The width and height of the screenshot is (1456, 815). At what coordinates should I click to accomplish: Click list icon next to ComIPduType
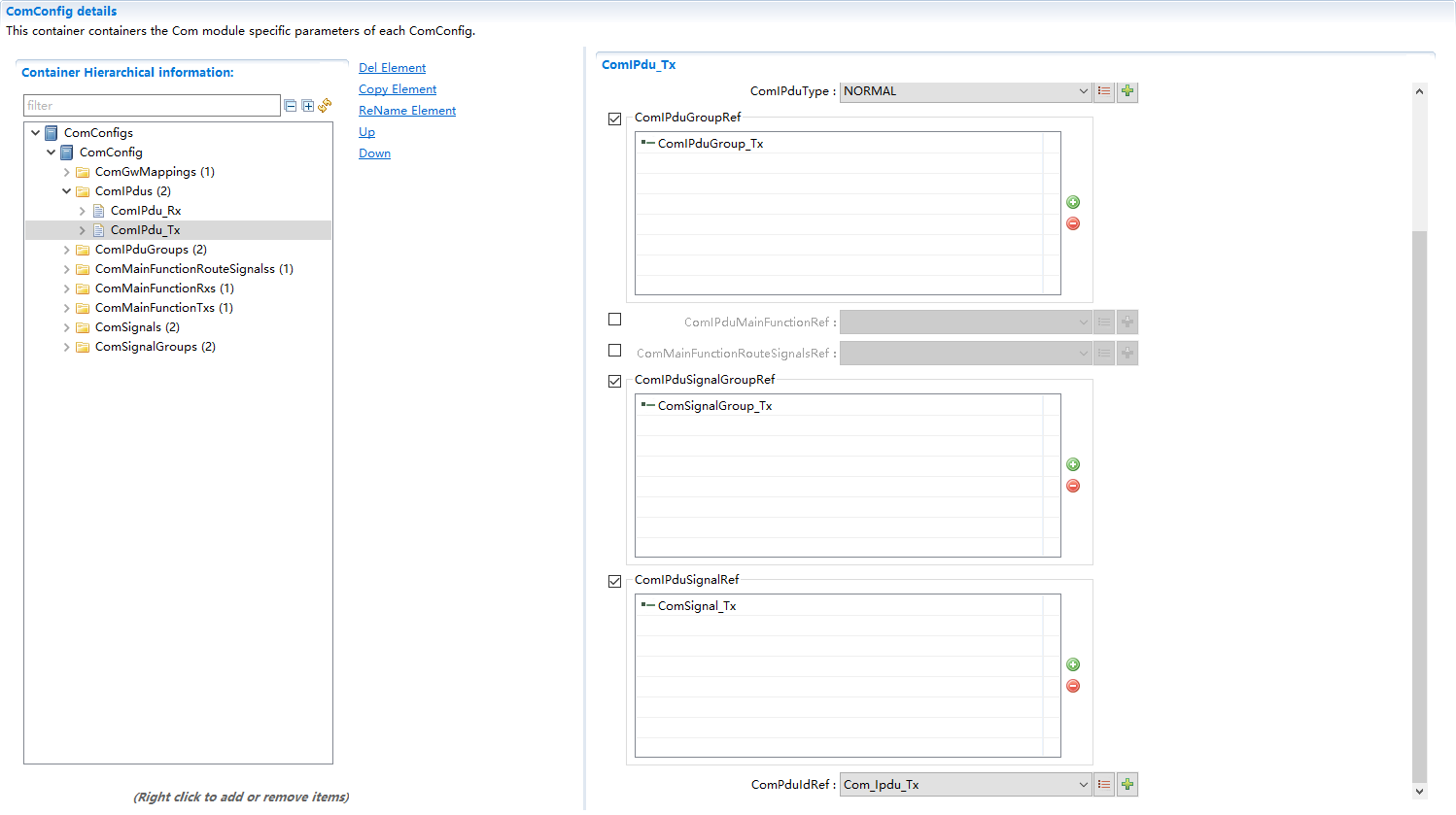pos(1104,91)
